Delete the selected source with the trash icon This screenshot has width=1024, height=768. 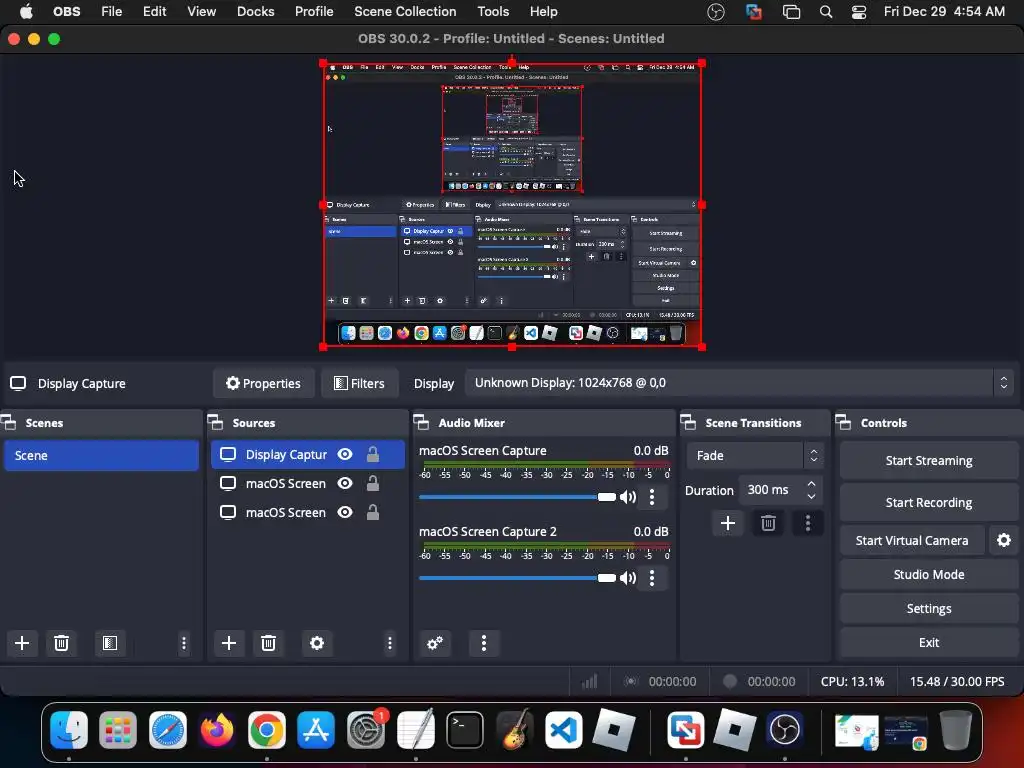[268, 643]
